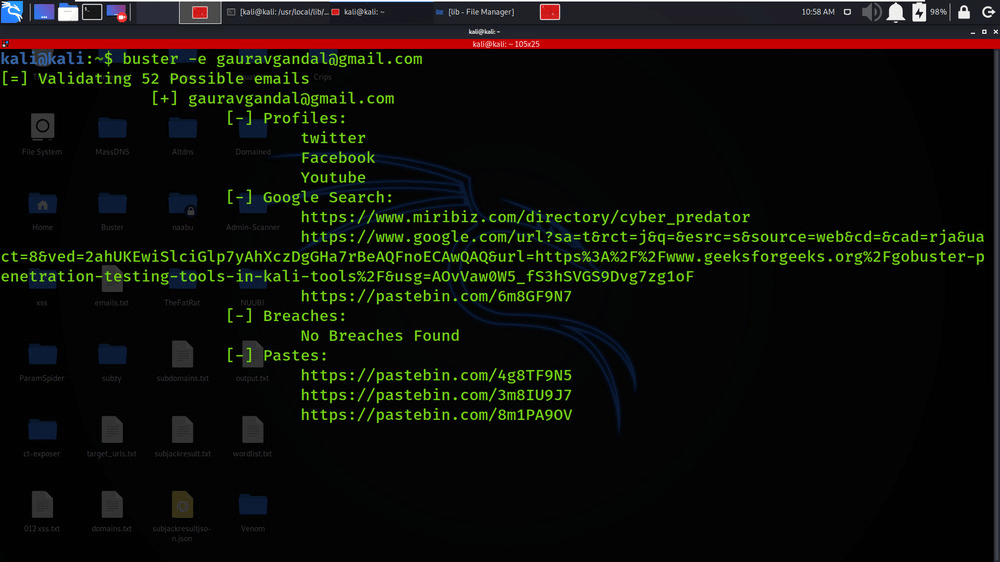Screen dimensions: 1000x562
Task: Click 'No Breaches Found' text
Action: click(380, 336)
